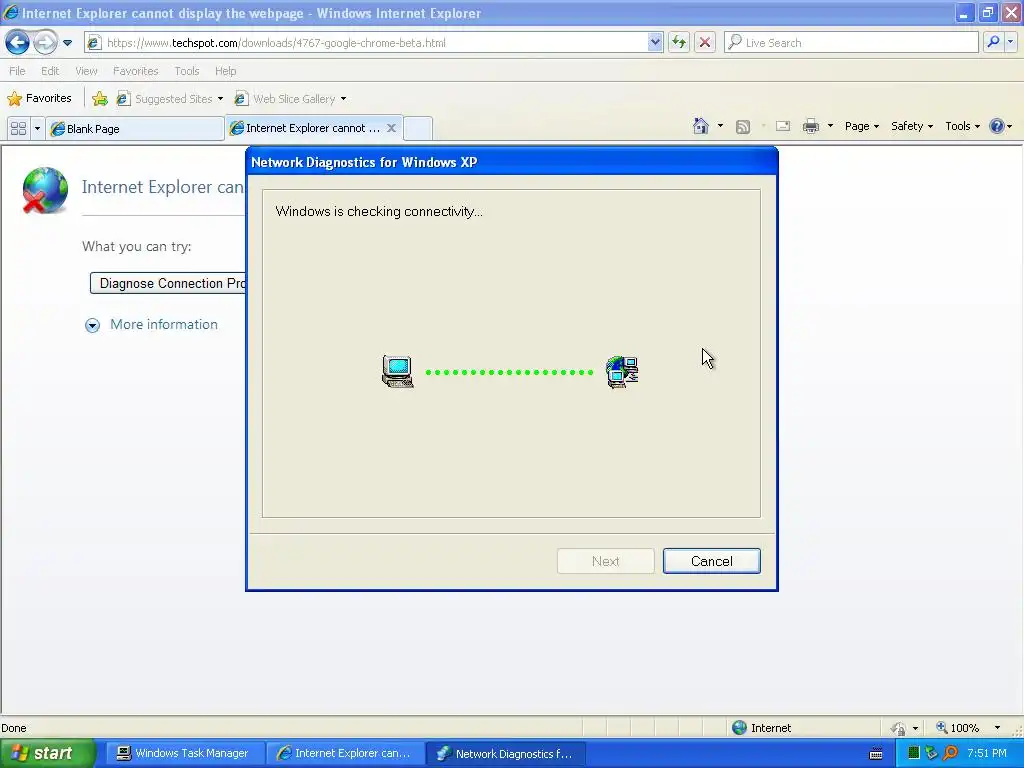This screenshot has height=768, width=1024.
Task: Click the Quick Tabs grid icon
Action: click(x=18, y=129)
